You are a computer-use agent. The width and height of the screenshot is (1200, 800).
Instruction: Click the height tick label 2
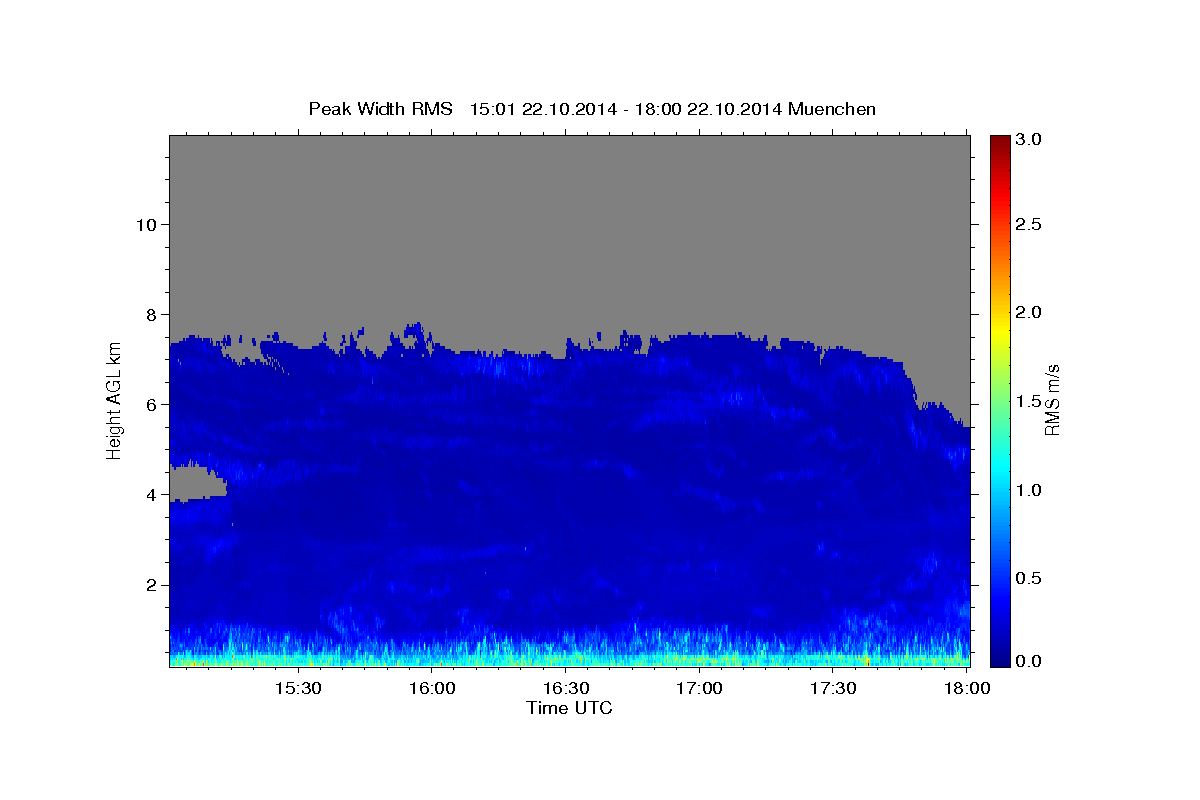point(150,585)
